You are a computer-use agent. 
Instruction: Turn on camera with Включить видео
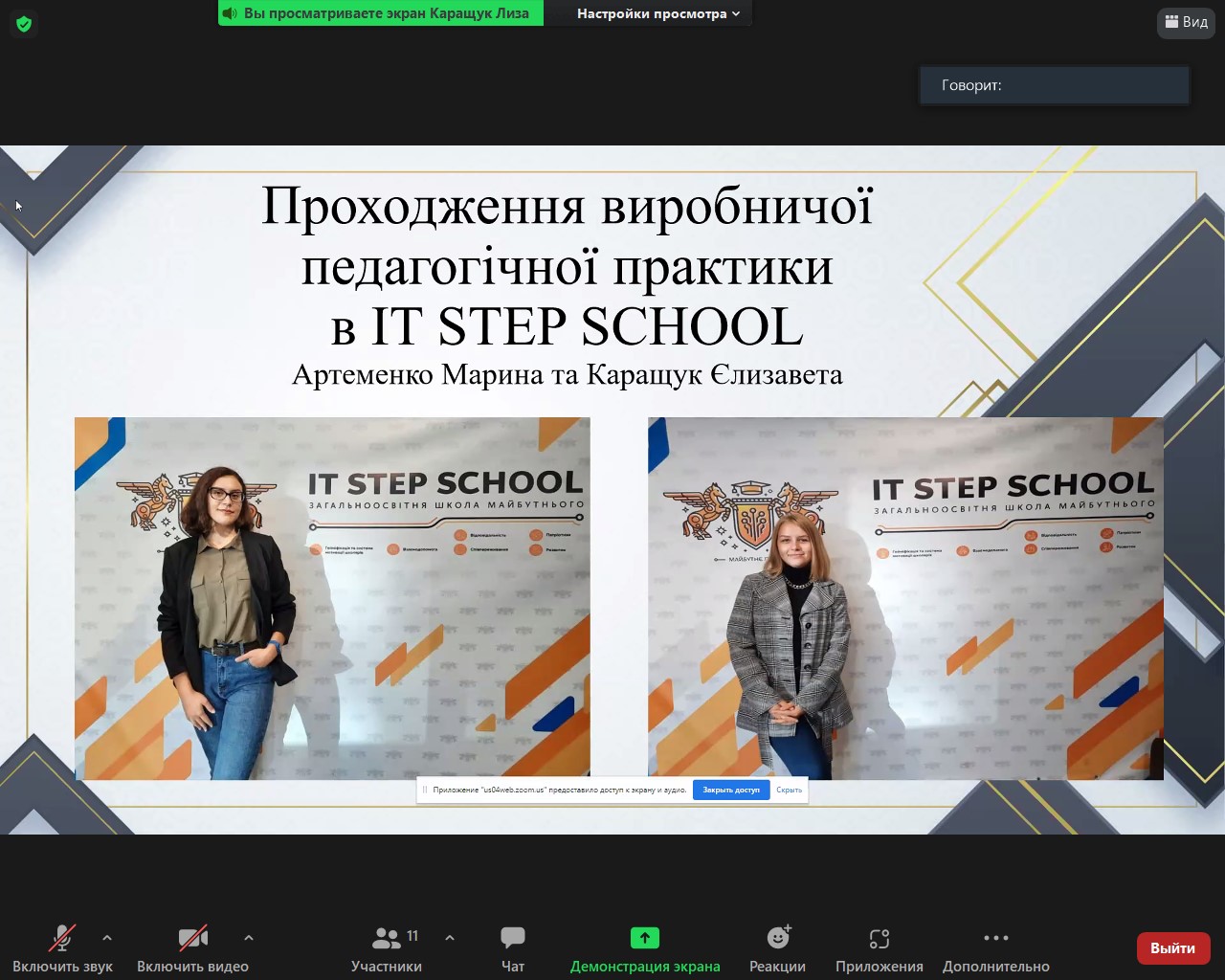pyautogui.click(x=192, y=949)
